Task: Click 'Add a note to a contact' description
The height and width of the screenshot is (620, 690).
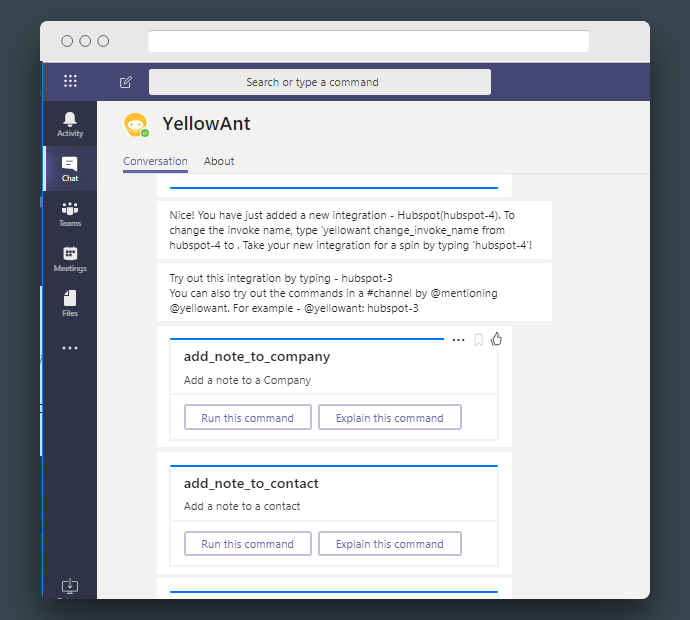Action: coord(242,506)
